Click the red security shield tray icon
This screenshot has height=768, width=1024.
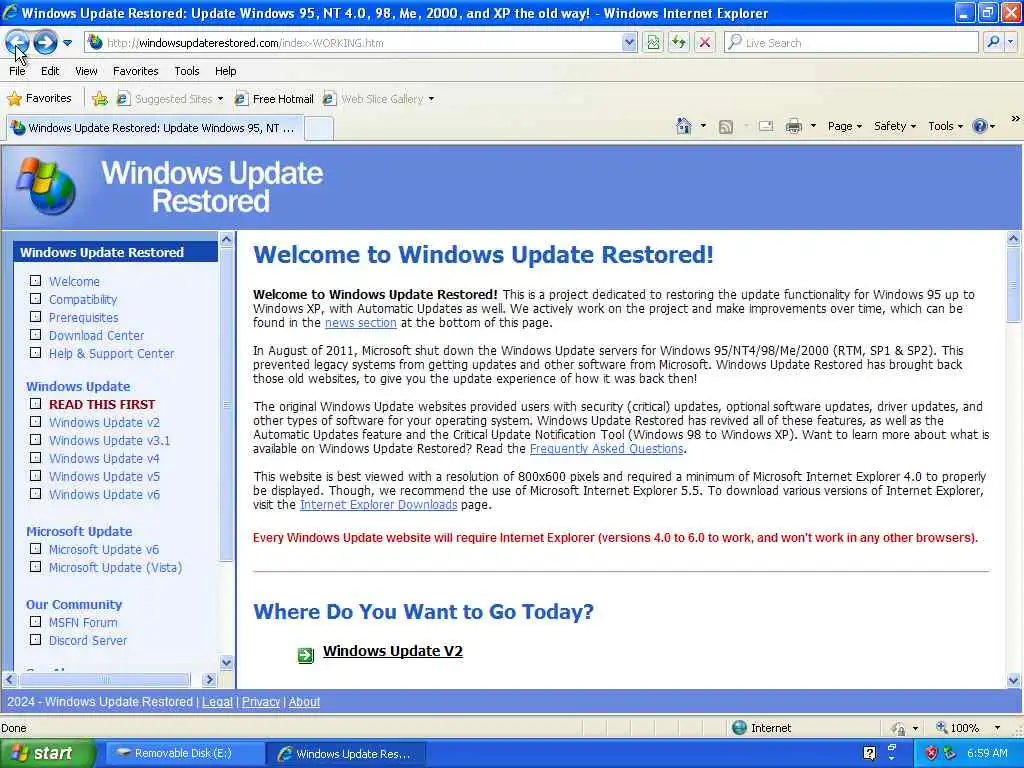[x=932, y=754]
